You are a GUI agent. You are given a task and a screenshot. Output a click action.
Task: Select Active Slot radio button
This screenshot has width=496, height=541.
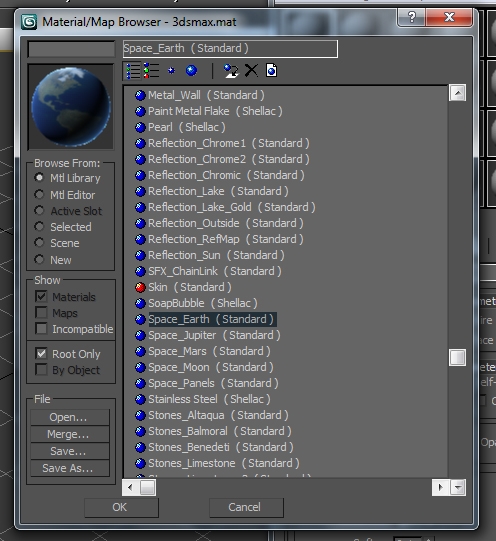(39, 210)
